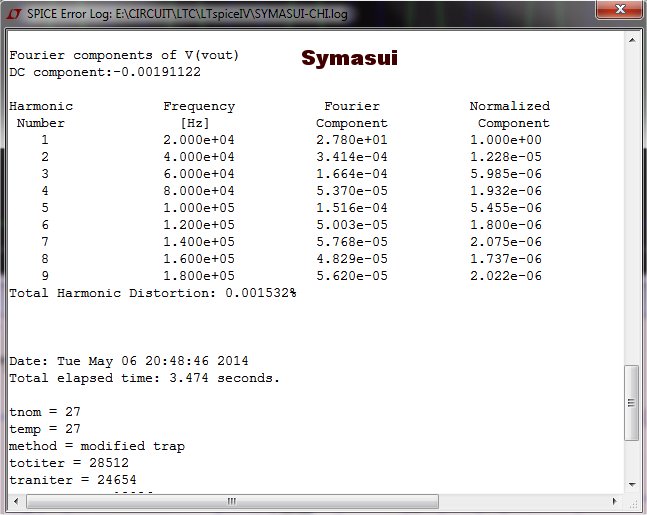This screenshot has height=515, width=647.
Task: Click normalized value 1.737e-06
Action: click(505, 259)
